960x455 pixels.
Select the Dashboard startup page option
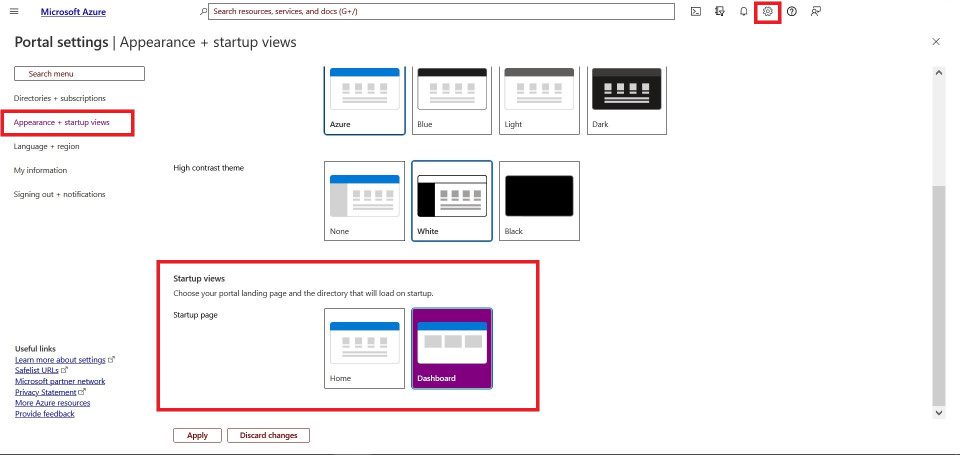[x=452, y=347]
